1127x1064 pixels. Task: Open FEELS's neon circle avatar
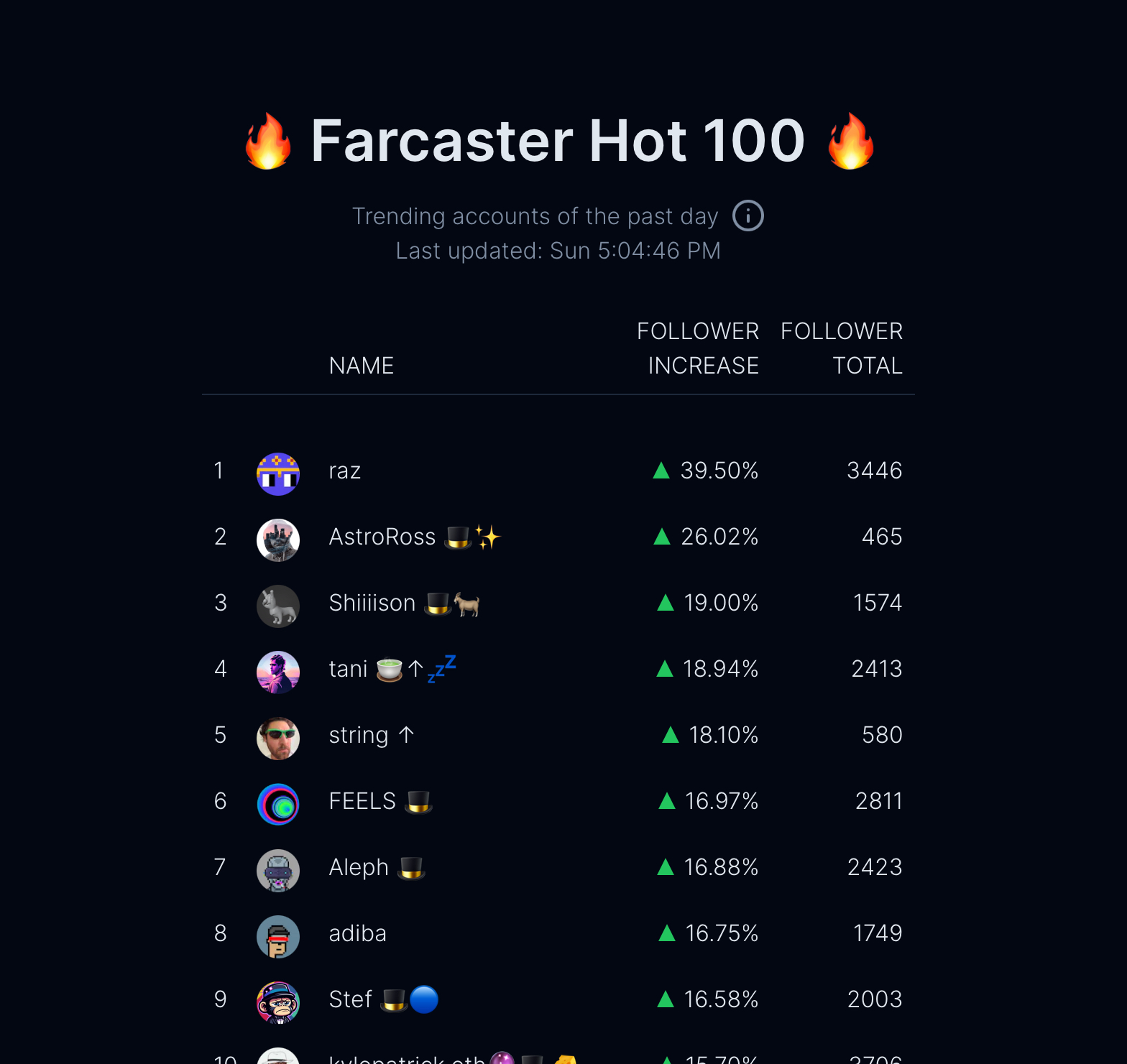pyautogui.click(x=278, y=805)
